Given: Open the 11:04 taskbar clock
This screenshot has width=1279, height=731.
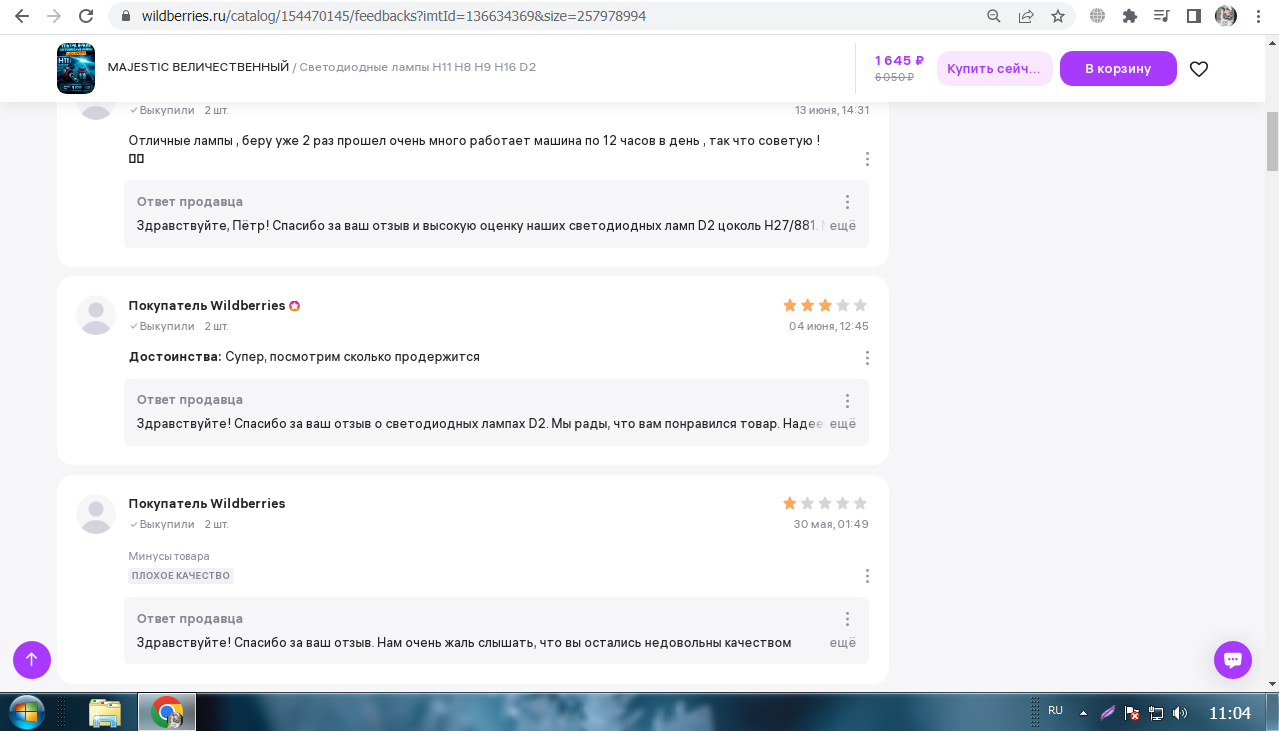Looking at the screenshot, I should point(1230,713).
